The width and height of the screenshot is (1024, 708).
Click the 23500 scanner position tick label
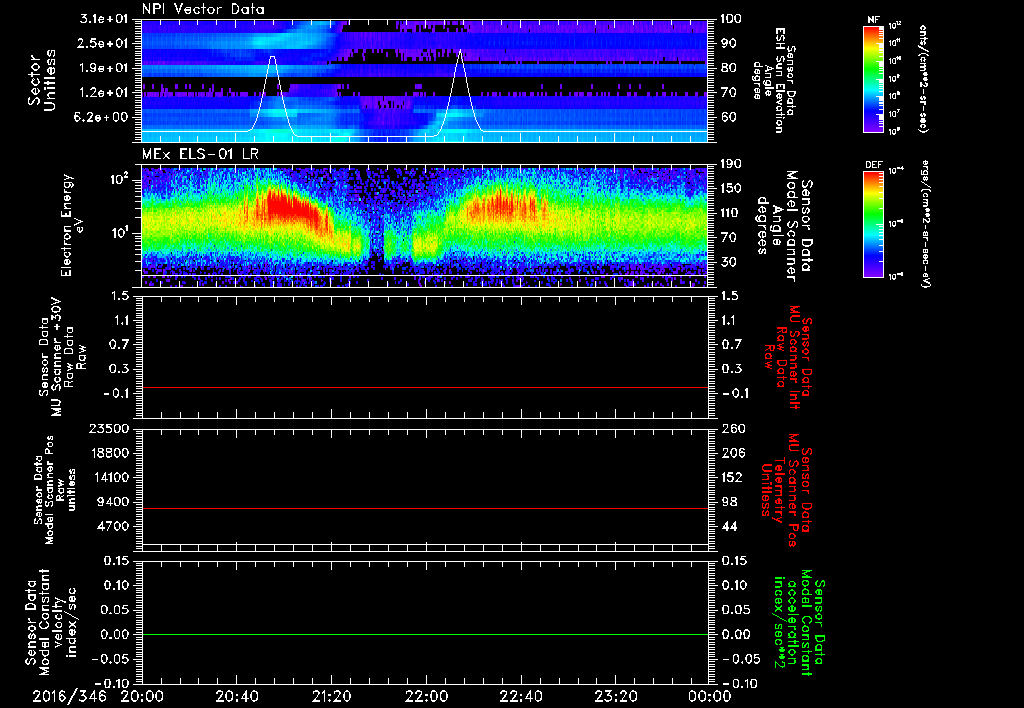pyautogui.click(x=111, y=428)
